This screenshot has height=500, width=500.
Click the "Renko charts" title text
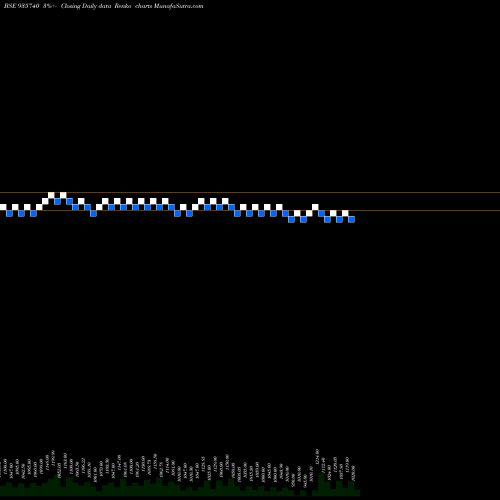click(x=133, y=6)
